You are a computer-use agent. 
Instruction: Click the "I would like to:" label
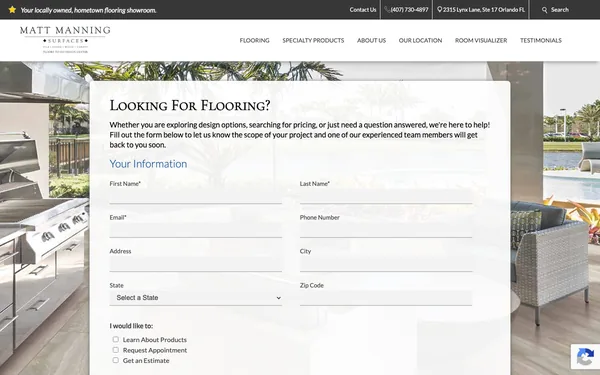[x=131, y=326]
